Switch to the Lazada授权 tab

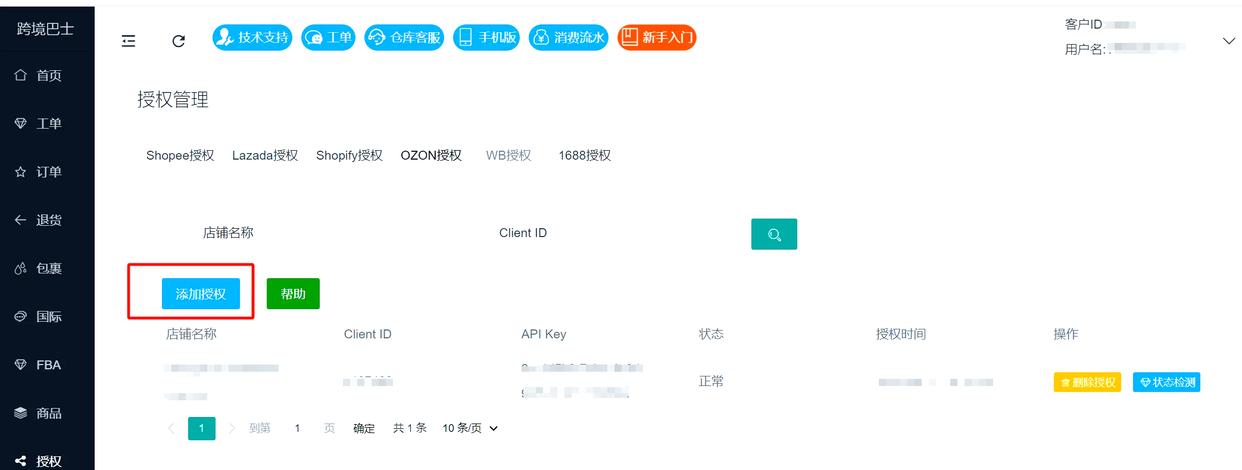click(x=265, y=155)
